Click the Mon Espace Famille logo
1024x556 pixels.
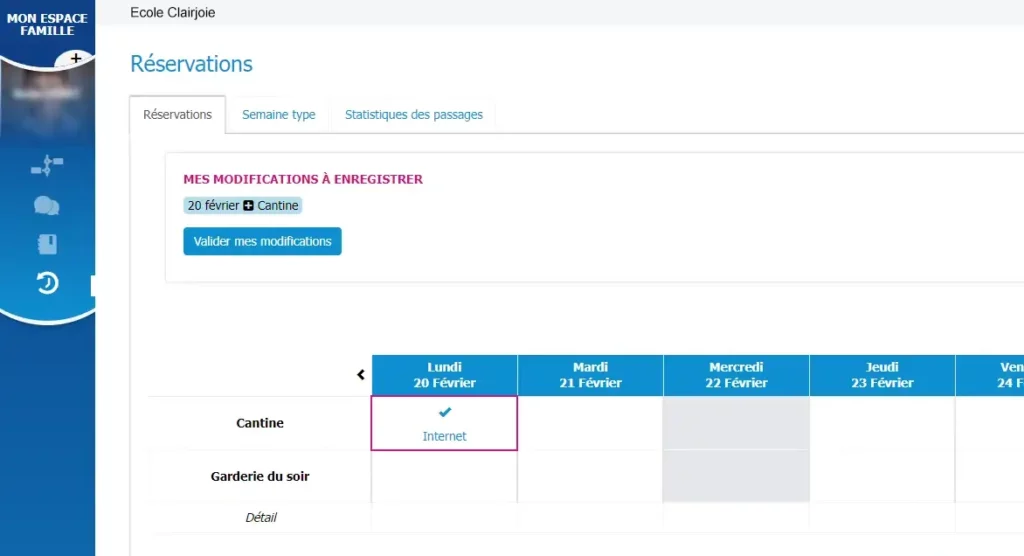tap(47, 24)
